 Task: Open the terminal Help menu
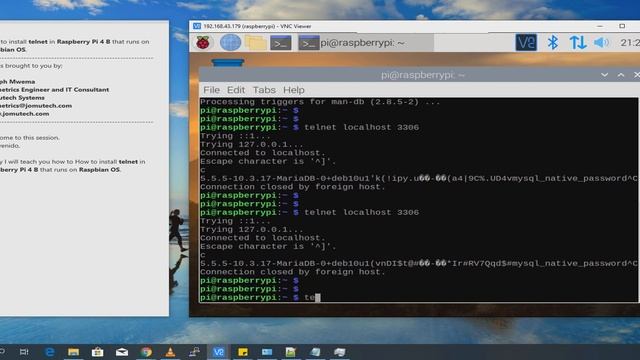coord(294,90)
